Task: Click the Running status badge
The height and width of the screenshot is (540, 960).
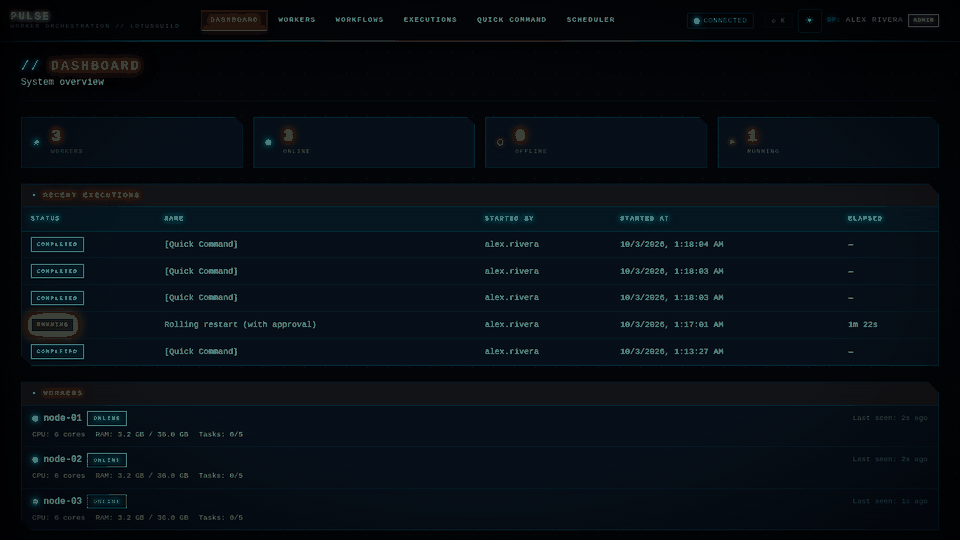Action: pos(53,324)
